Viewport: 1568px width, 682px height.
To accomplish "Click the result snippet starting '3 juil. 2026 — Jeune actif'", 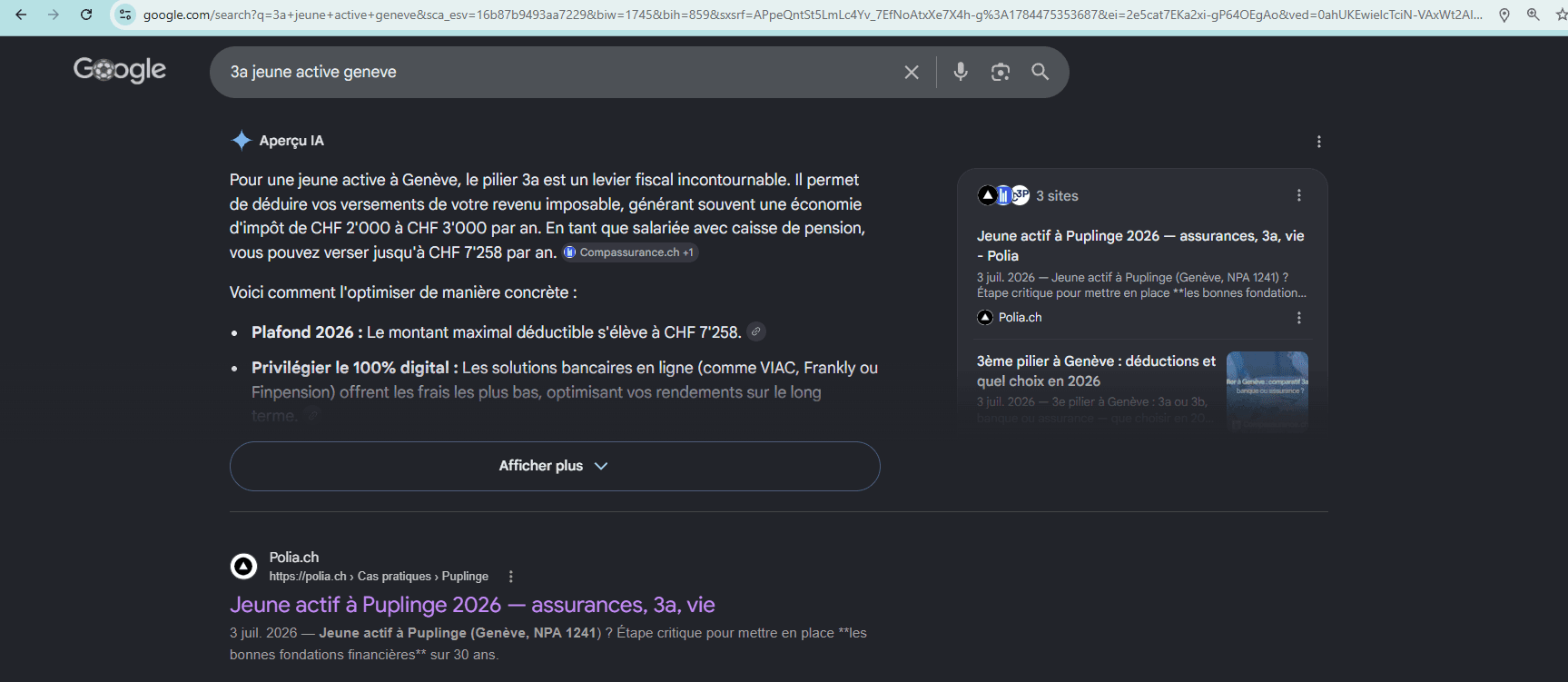I will [x=548, y=644].
